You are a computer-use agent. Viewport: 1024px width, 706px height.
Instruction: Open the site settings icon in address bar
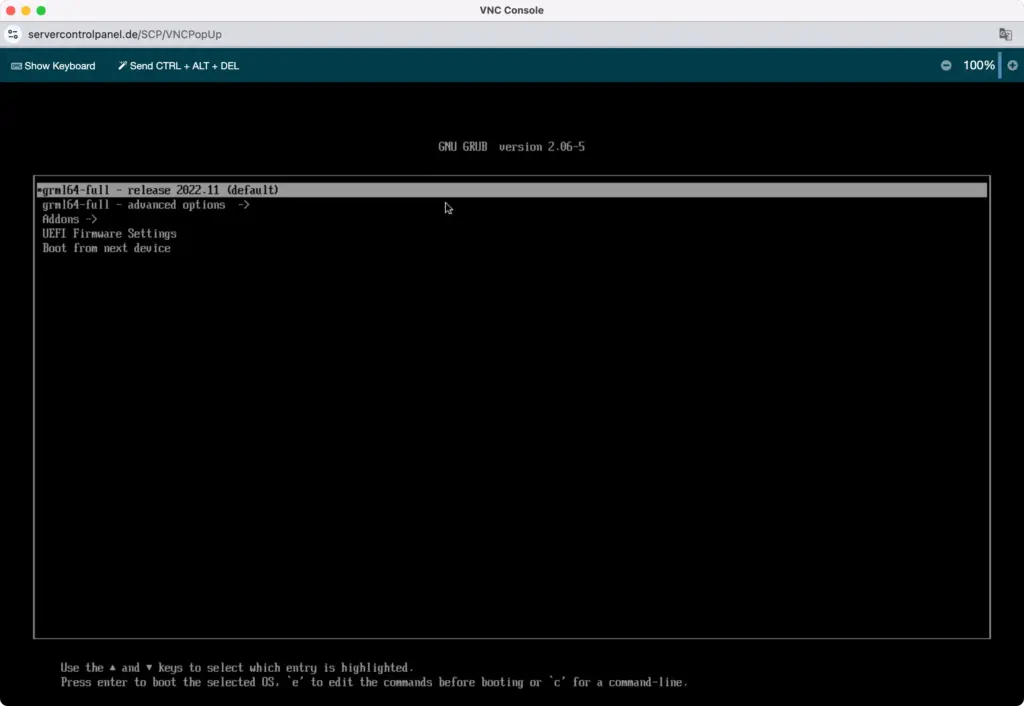12,34
